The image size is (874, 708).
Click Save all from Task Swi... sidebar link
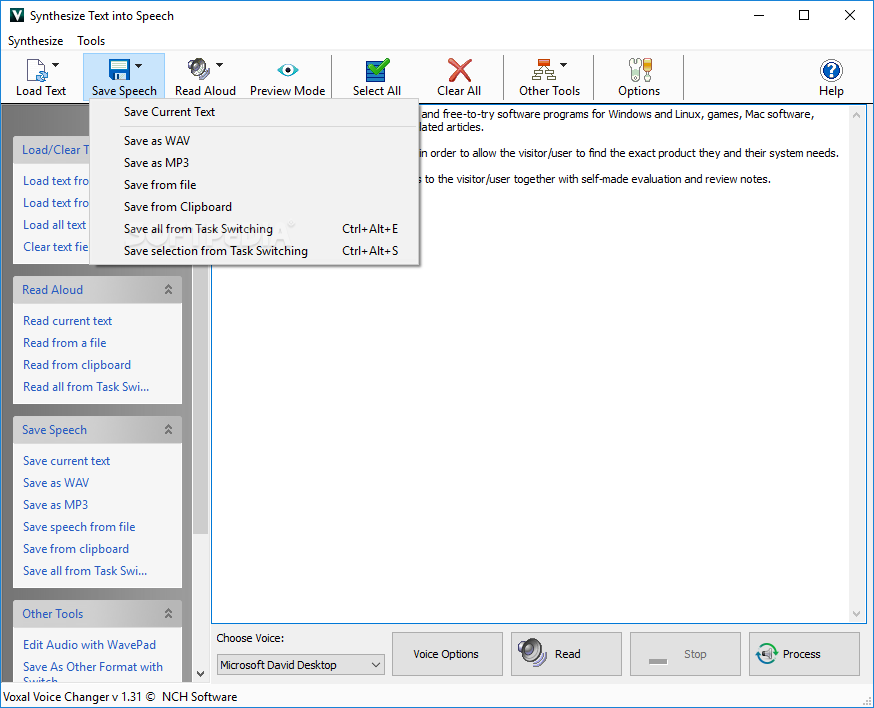(85, 571)
